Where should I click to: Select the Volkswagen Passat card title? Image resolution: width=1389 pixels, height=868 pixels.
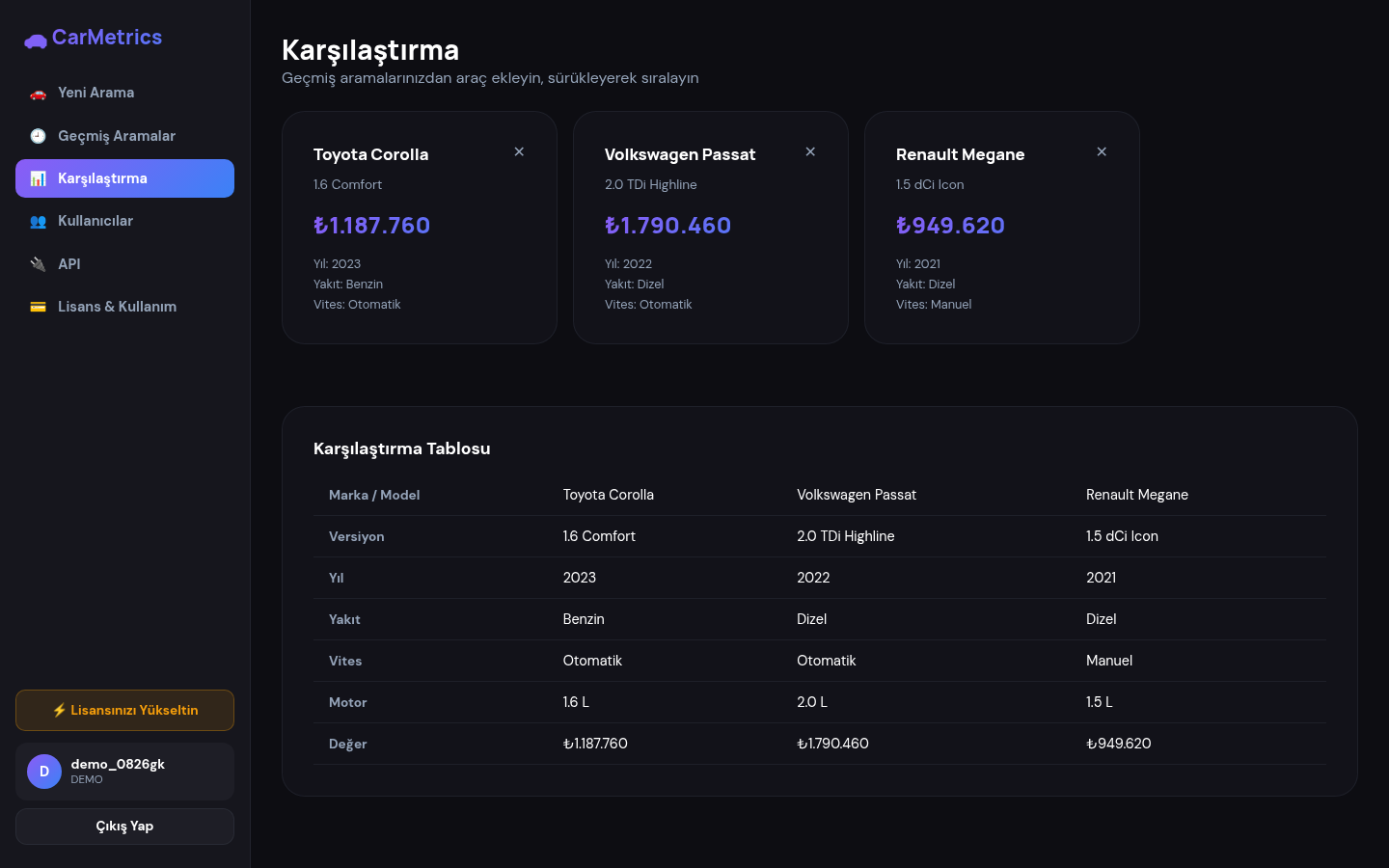click(680, 154)
